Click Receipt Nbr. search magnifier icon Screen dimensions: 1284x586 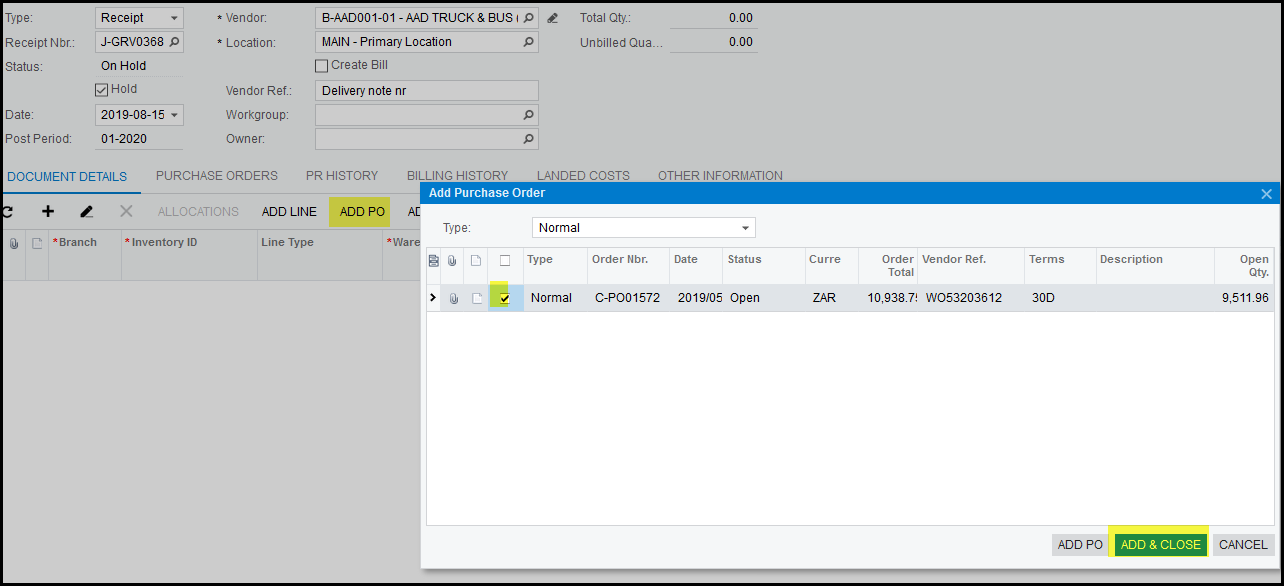pyautogui.click(x=175, y=42)
